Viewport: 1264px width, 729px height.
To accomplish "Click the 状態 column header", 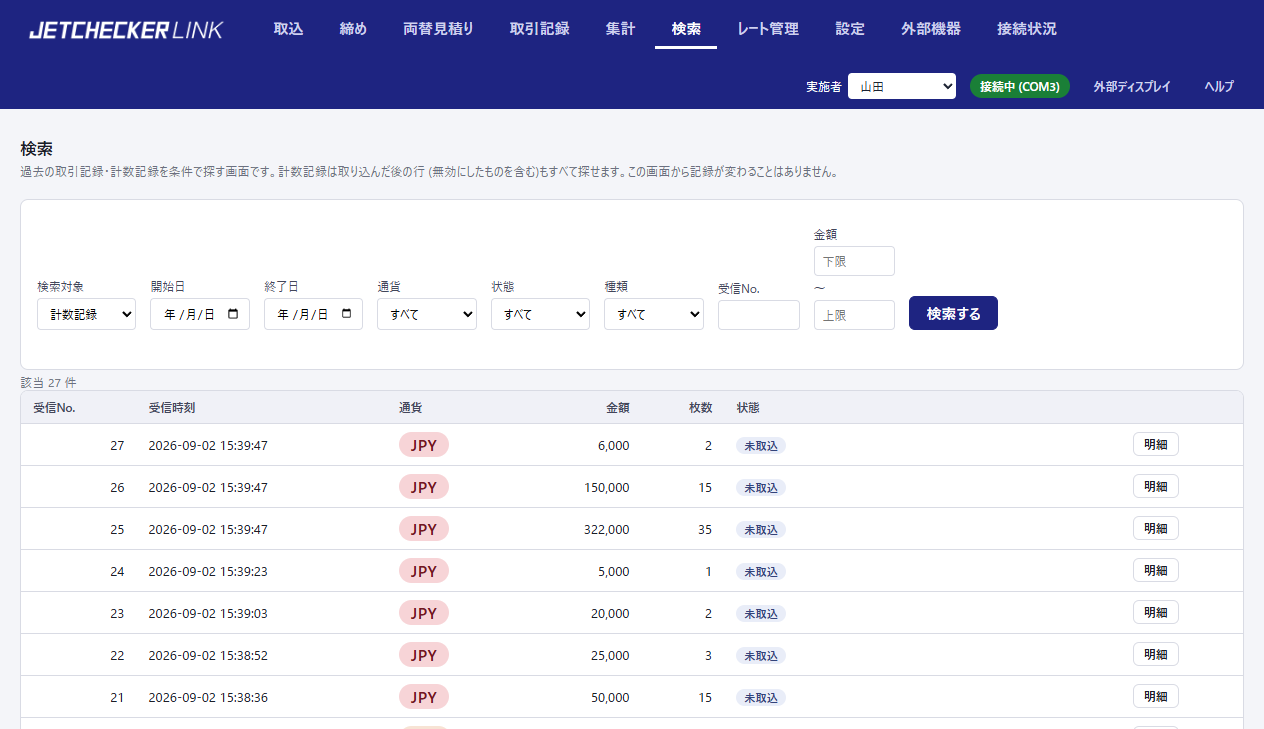I will 748,407.
